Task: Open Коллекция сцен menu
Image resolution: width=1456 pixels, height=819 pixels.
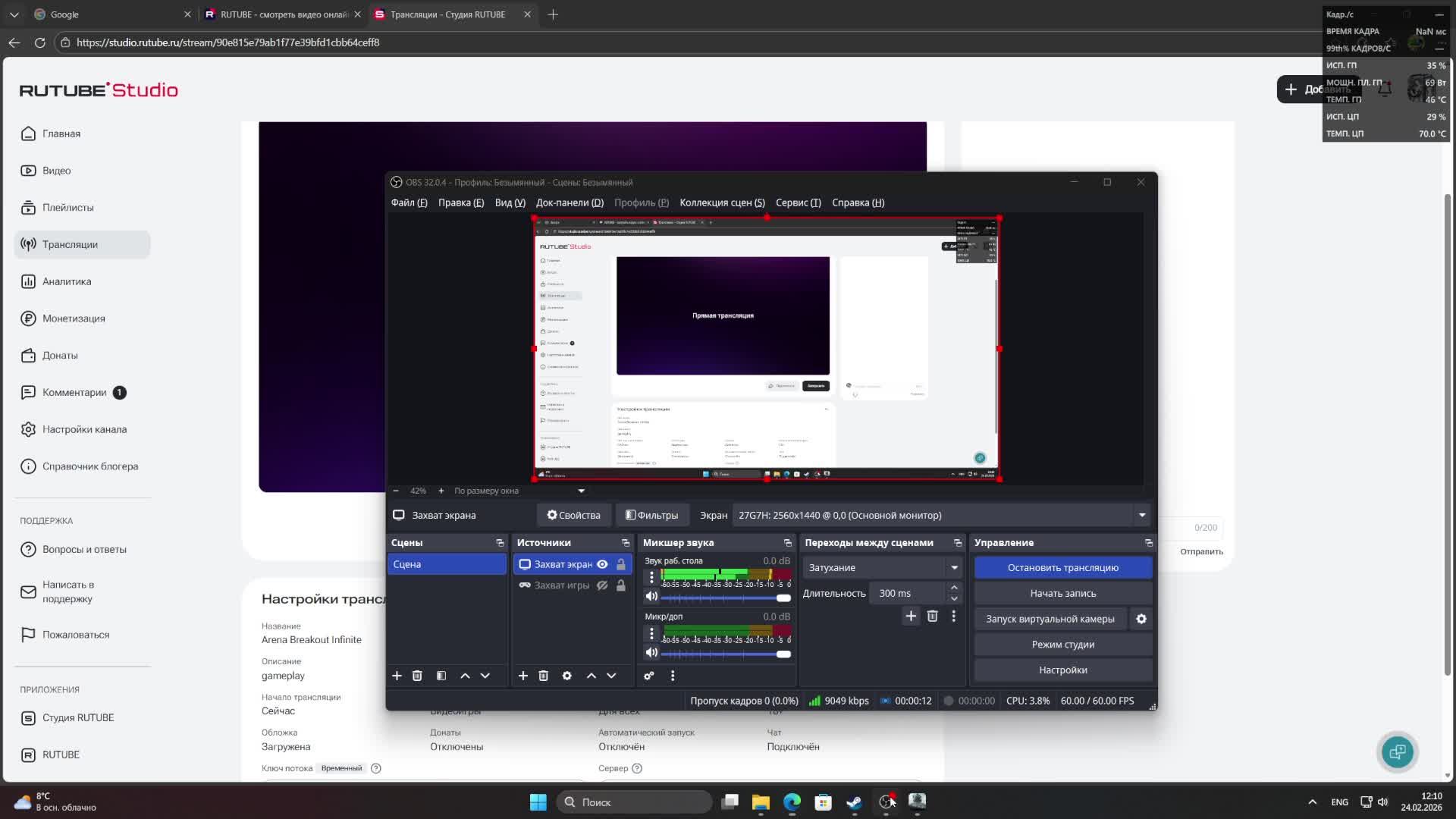Action: (x=722, y=202)
